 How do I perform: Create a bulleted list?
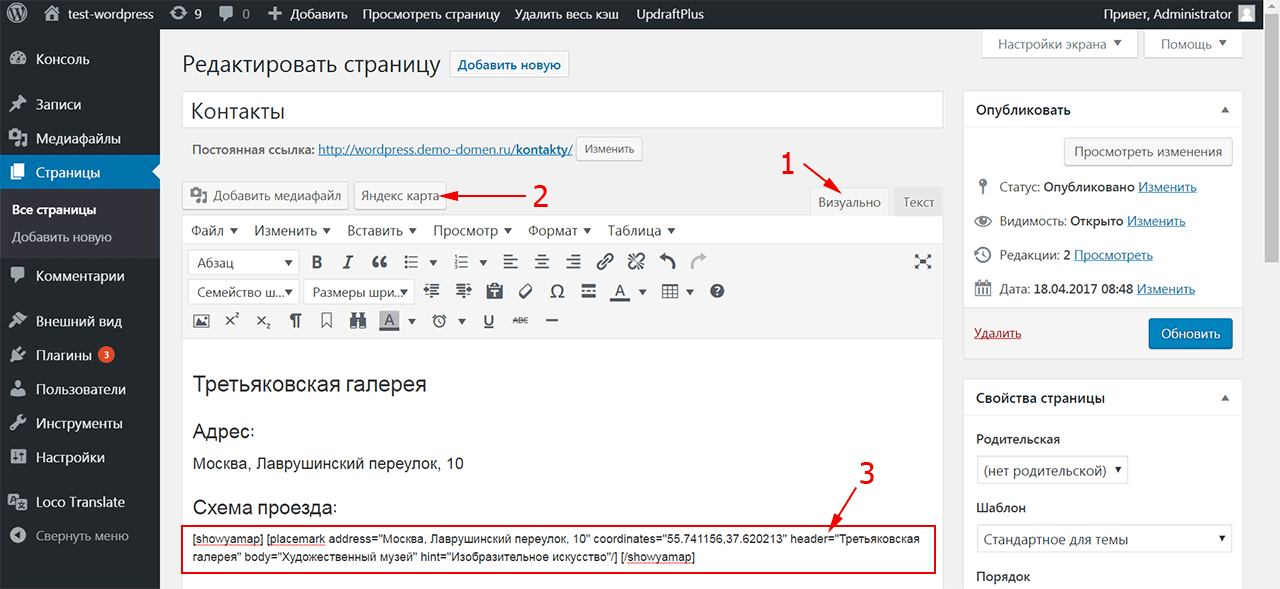click(x=410, y=262)
